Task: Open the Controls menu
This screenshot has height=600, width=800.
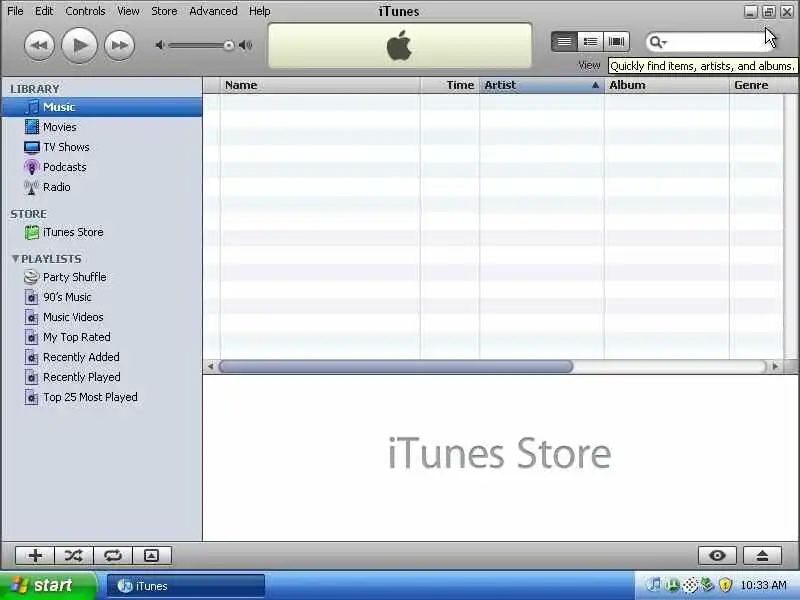Action: point(85,11)
